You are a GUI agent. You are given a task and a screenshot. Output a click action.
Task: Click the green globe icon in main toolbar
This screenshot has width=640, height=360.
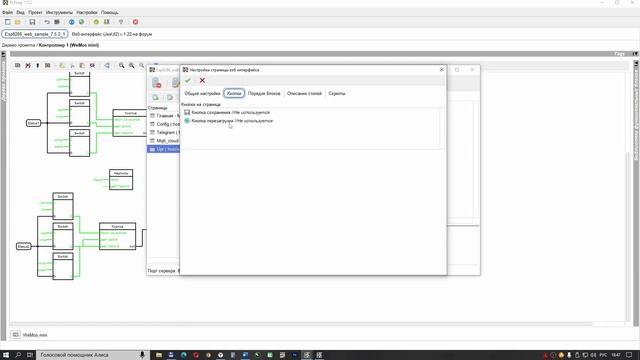pos(82,22)
